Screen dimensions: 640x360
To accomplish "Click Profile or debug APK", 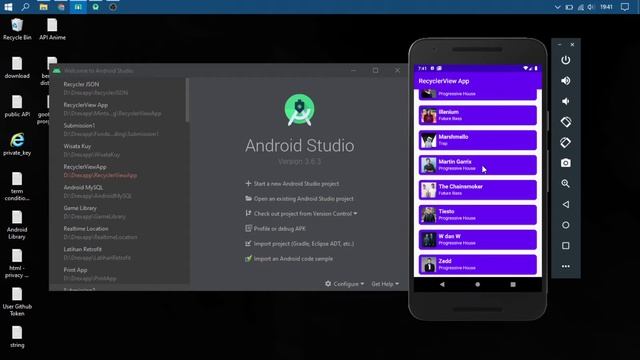I will tap(275, 229).
